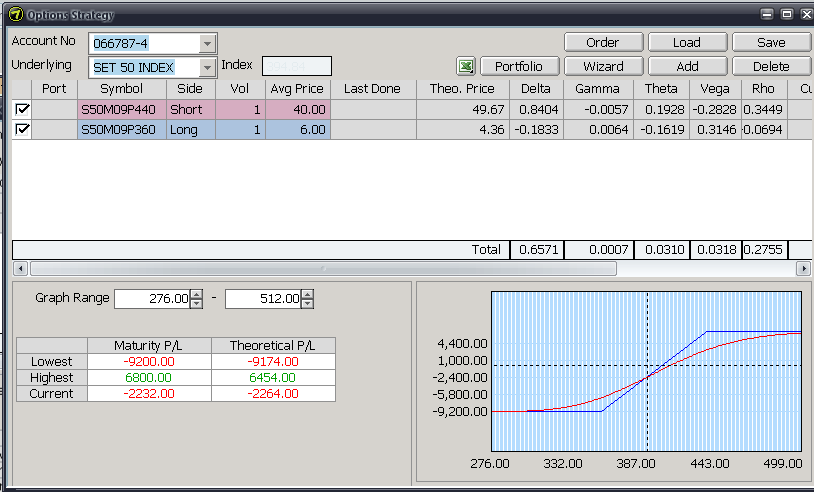Click the Load button
Screen dimensions: 814x492
[x=687, y=43]
